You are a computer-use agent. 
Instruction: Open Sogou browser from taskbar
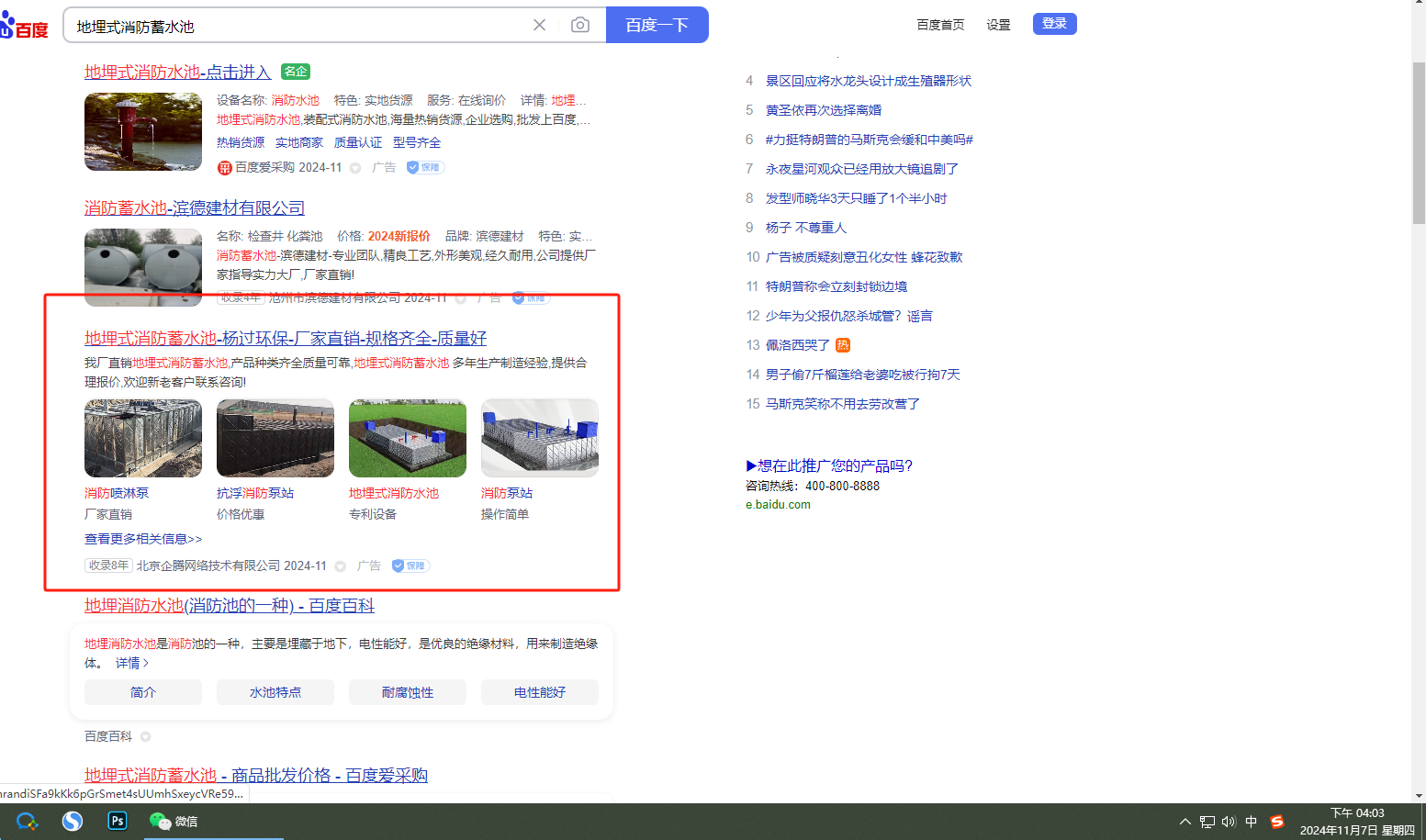(73, 822)
